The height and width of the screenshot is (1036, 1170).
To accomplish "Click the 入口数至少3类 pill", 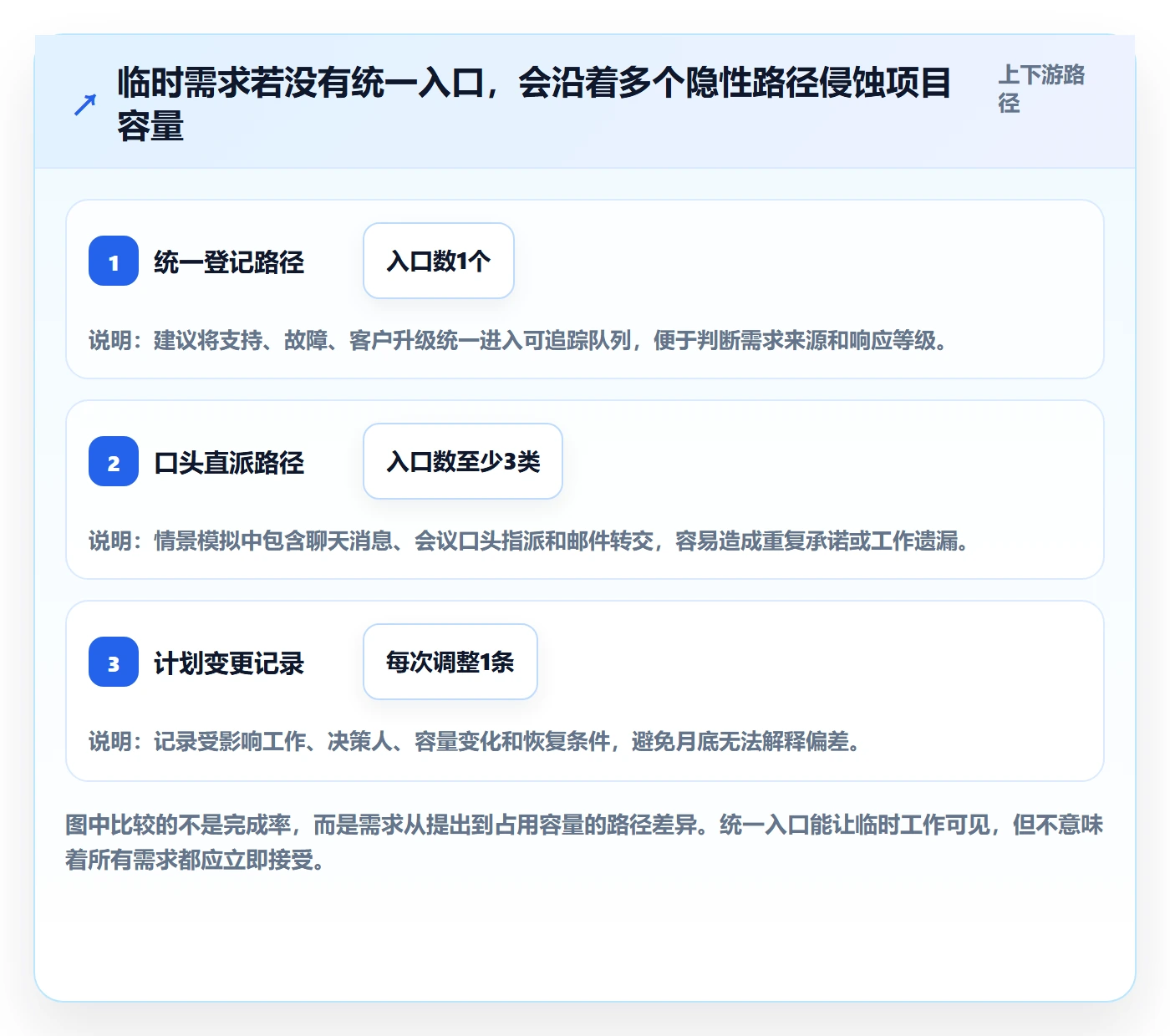I will [x=463, y=461].
